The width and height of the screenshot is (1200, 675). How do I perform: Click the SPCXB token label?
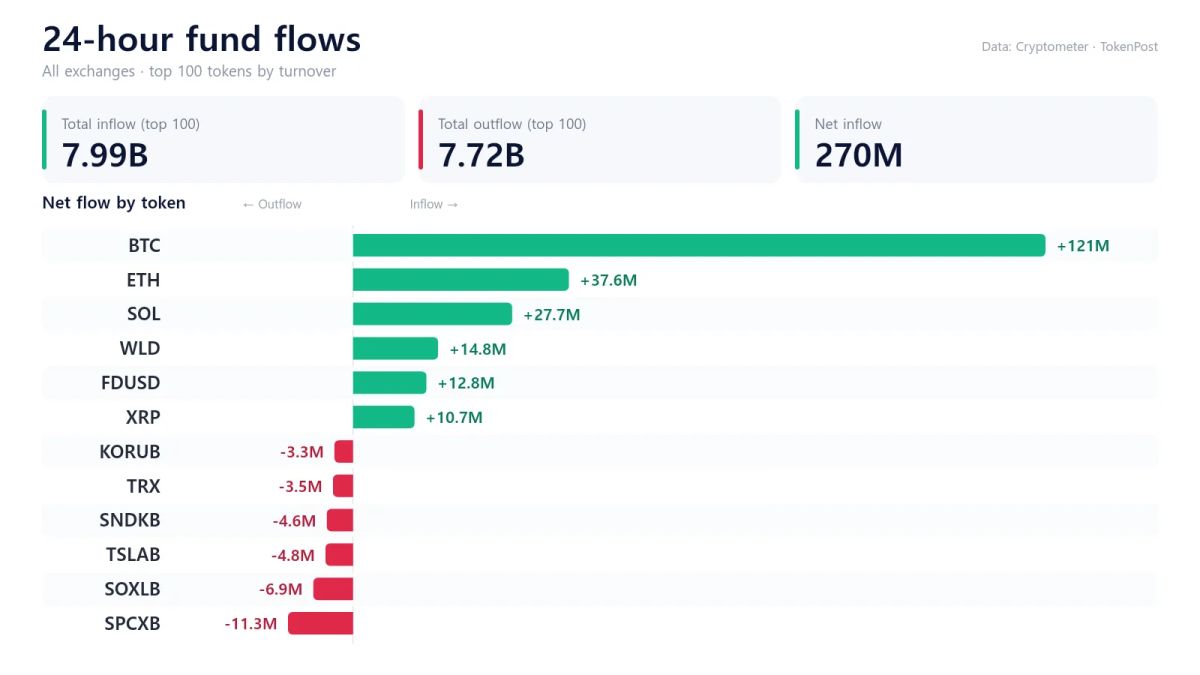[x=132, y=624]
